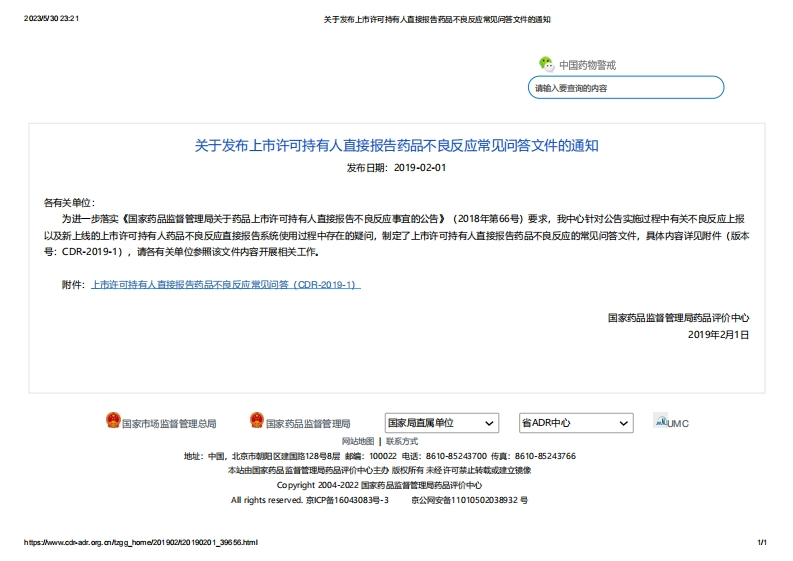Screen dimensions: 793x561
Task: Click the address line with 建国路128号8层
Action: point(380,456)
